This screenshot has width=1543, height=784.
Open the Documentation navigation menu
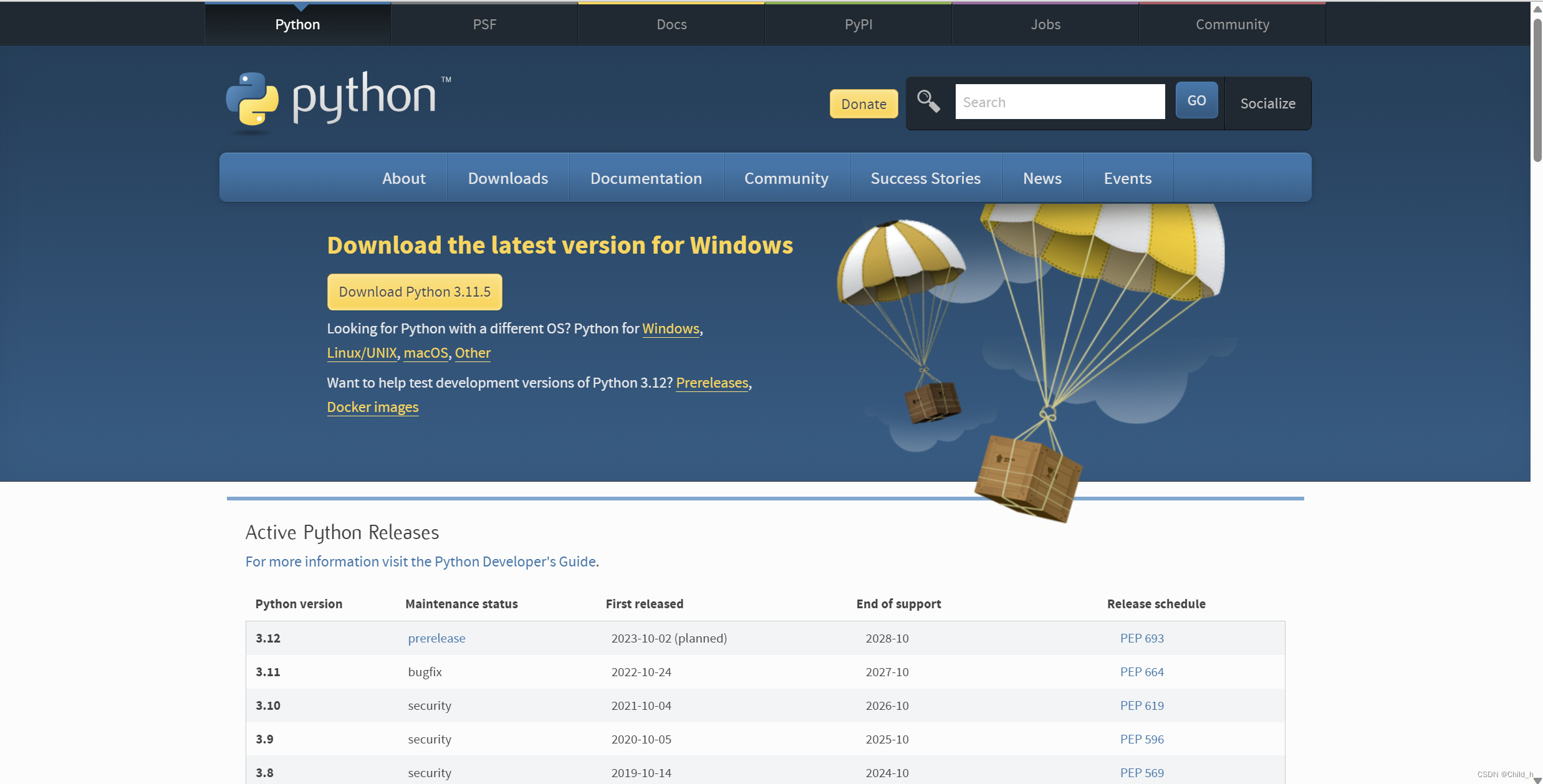pyautogui.click(x=646, y=178)
